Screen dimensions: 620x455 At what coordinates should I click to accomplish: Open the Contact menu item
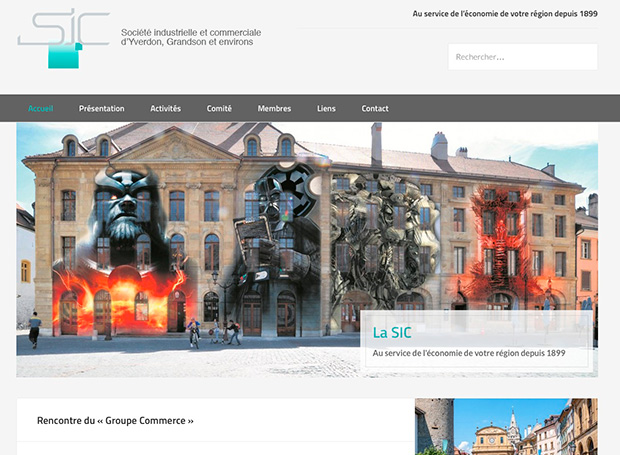(x=375, y=108)
